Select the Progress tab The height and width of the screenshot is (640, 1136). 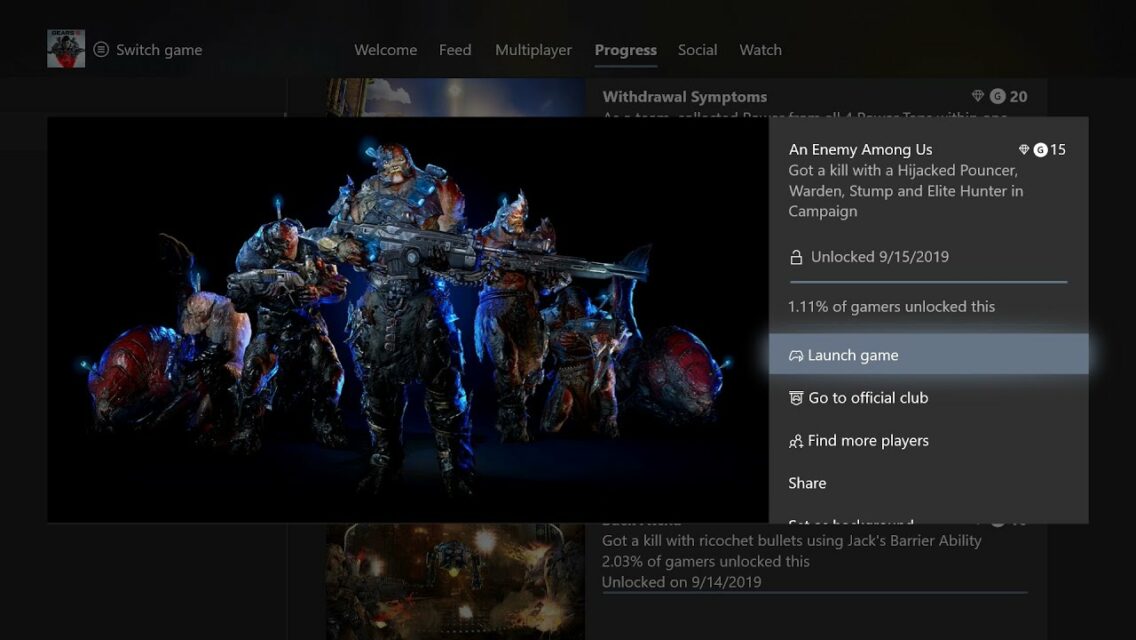point(625,50)
